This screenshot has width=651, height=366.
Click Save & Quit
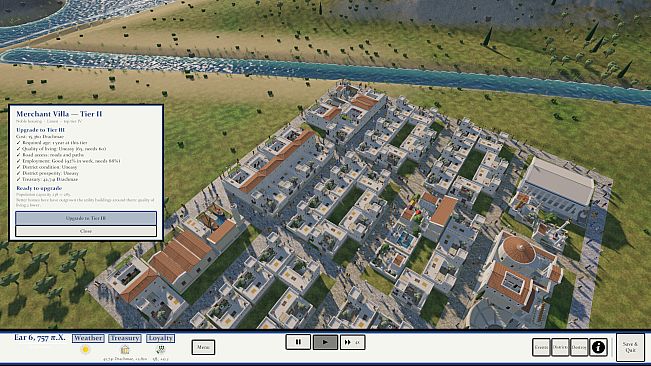coord(630,347)
